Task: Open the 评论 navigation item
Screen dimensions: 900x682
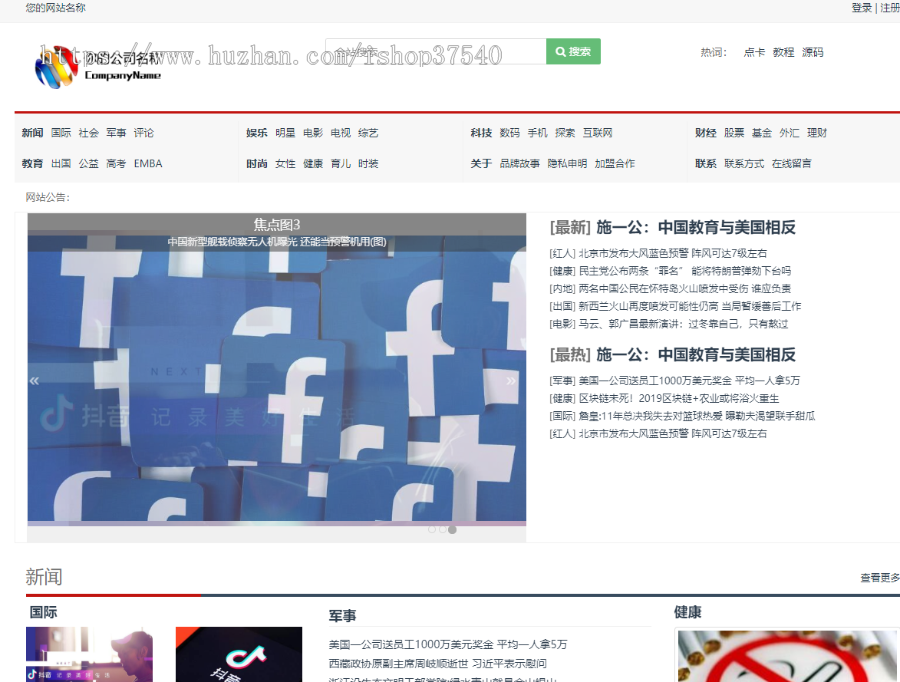Action: pos(143,133)
